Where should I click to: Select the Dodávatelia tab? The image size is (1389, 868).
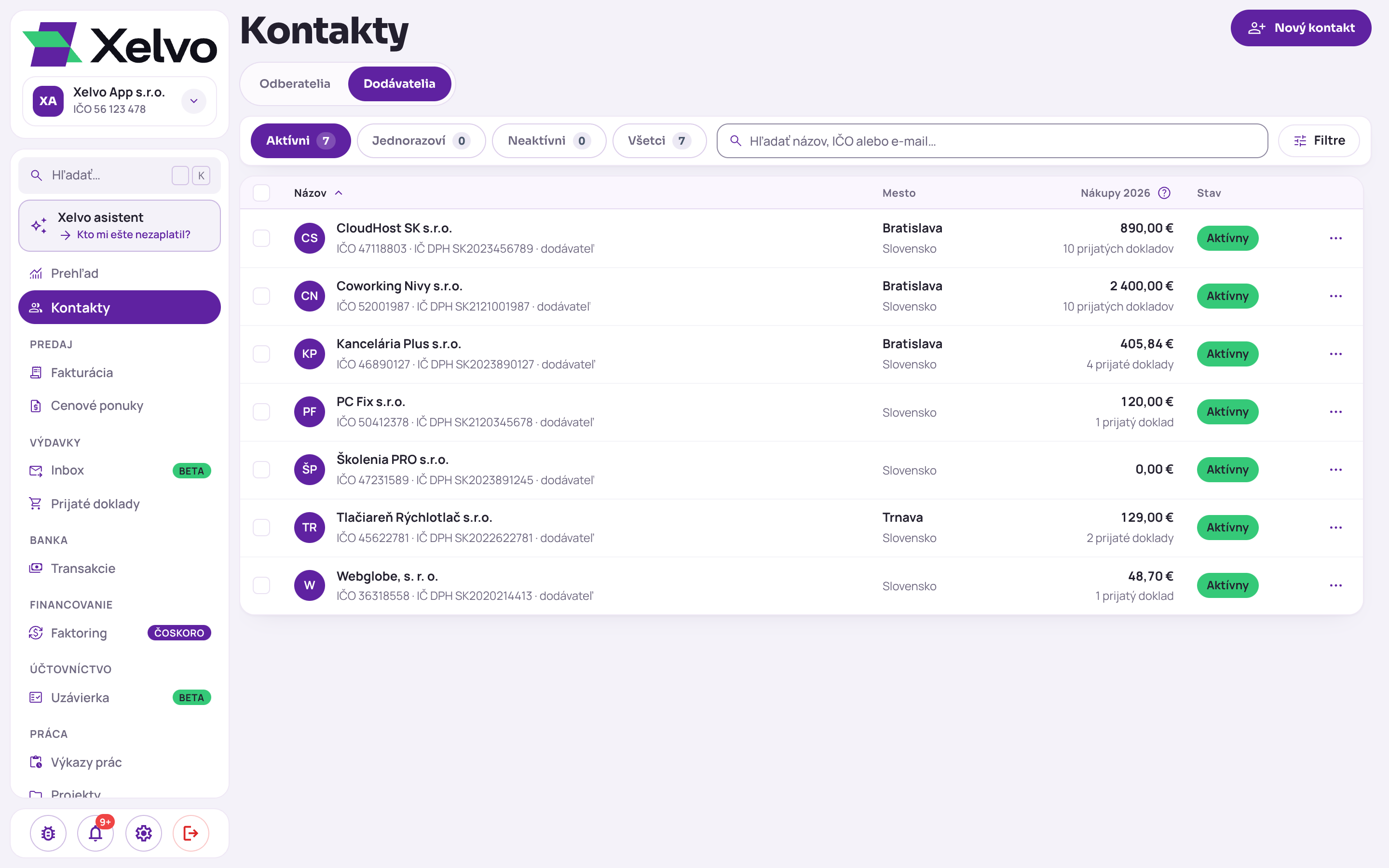click(x=399, y=84)
